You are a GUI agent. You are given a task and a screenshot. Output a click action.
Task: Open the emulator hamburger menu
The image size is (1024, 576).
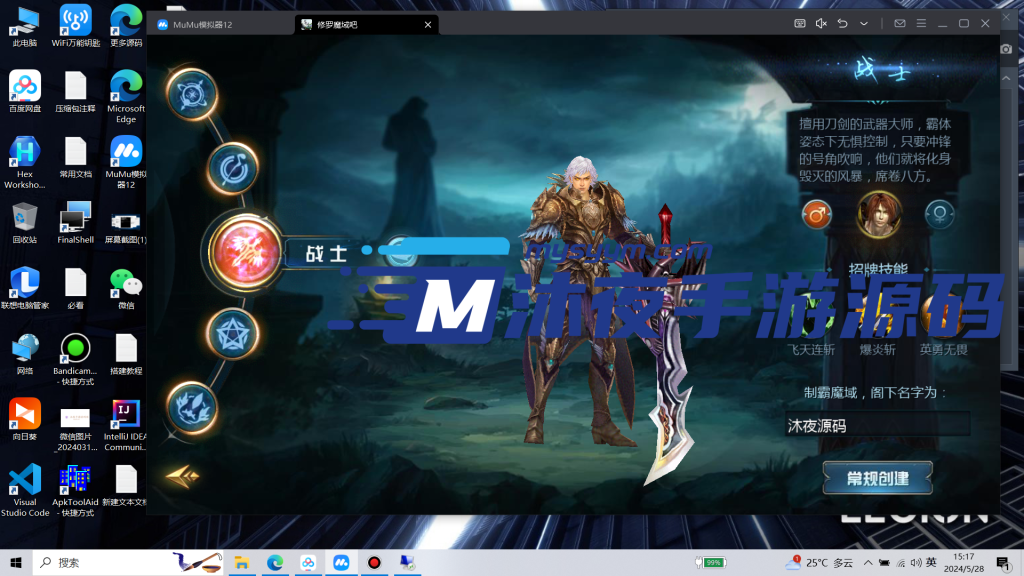pyautogui.click(x=921, y=23)
